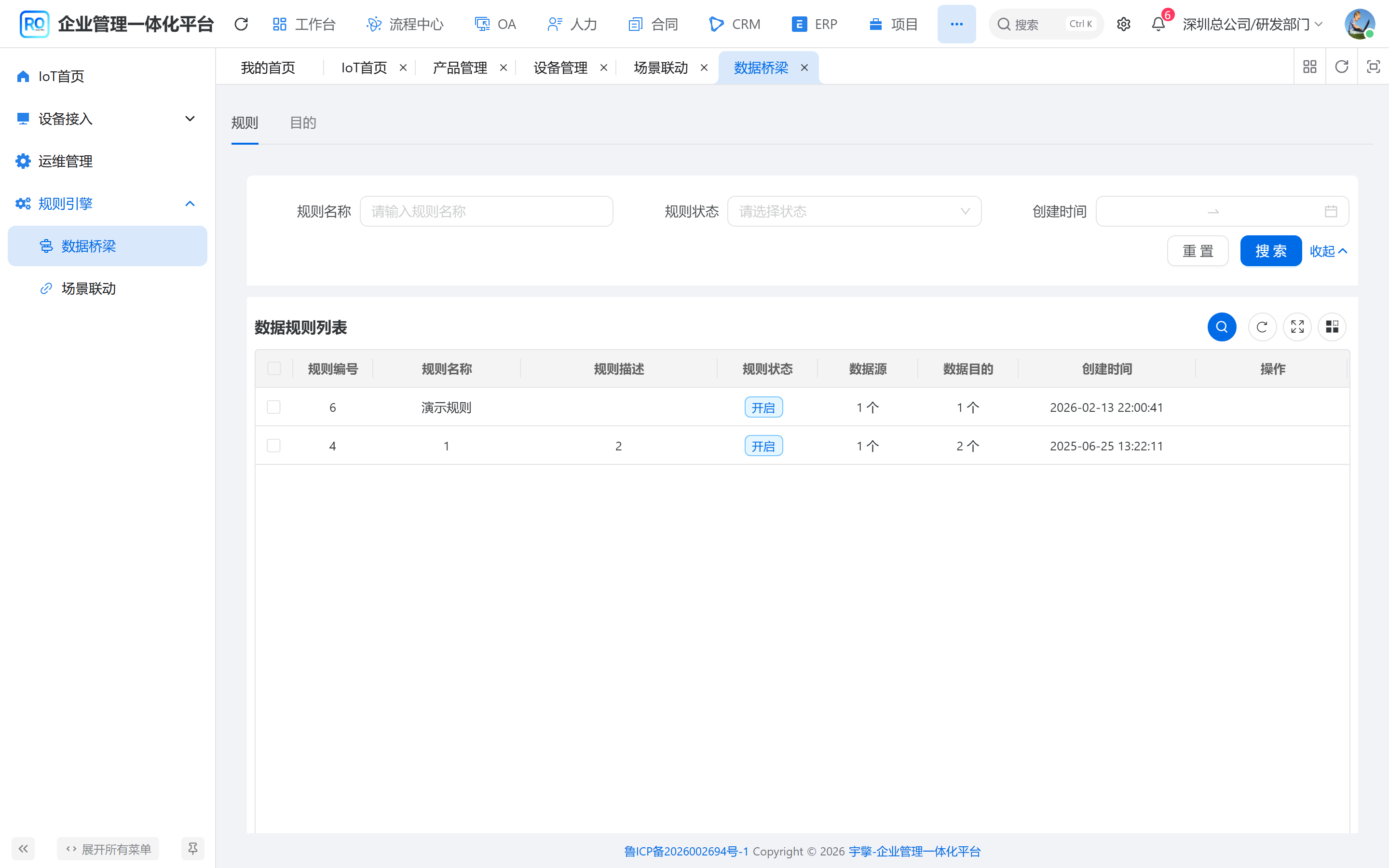The image size is (1389, 868).
Task: Open 运维管理 in sidebar
Action: pos(108,162)
